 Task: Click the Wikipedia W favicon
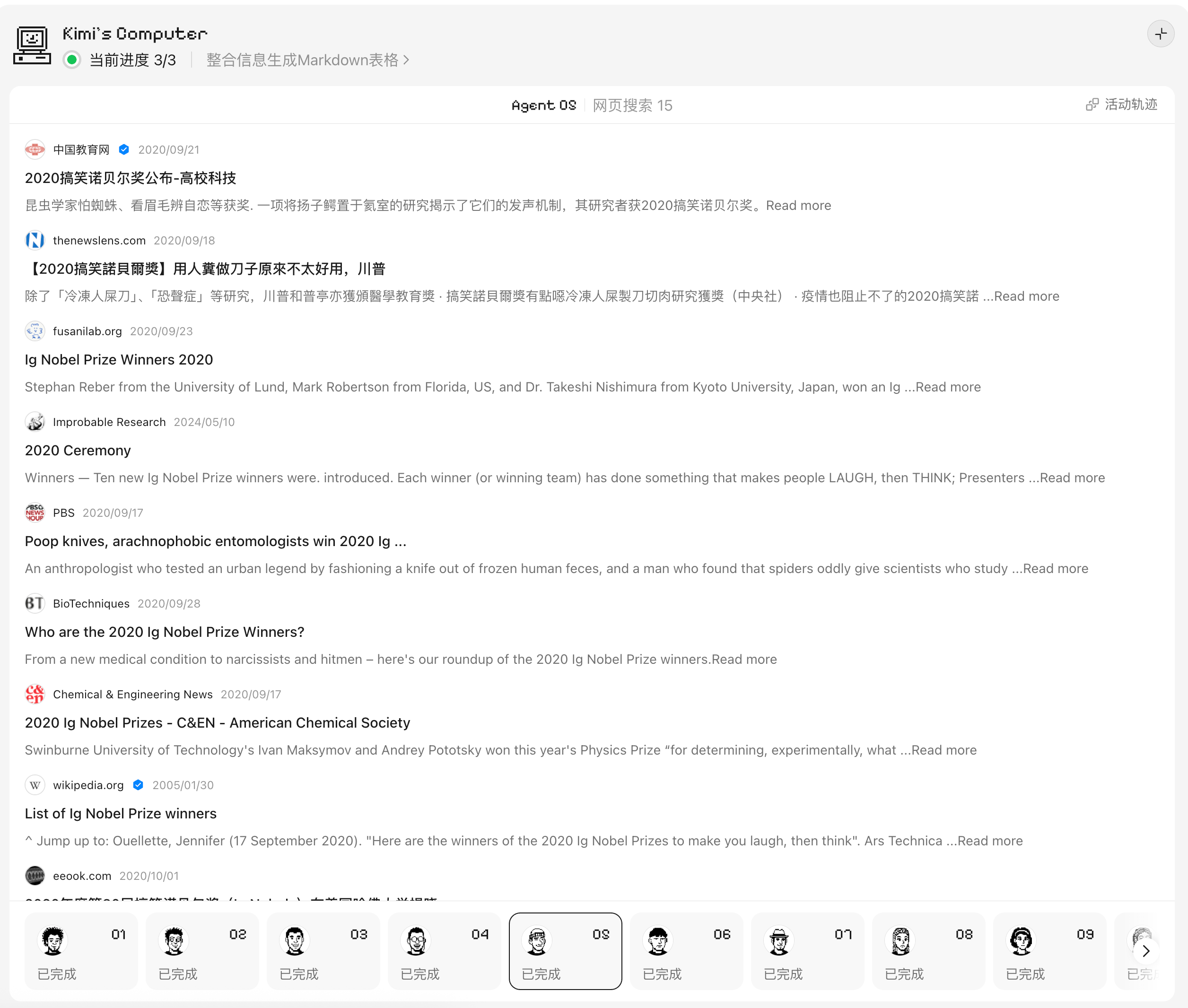[x=35, y=785]
